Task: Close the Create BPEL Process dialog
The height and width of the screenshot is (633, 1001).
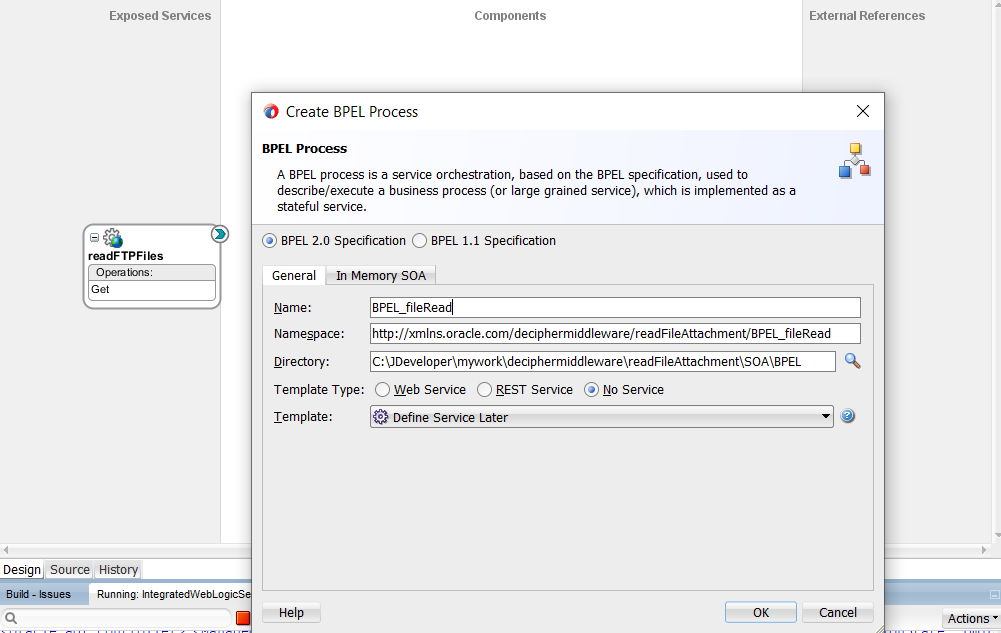Action: (x=862, y=111)
